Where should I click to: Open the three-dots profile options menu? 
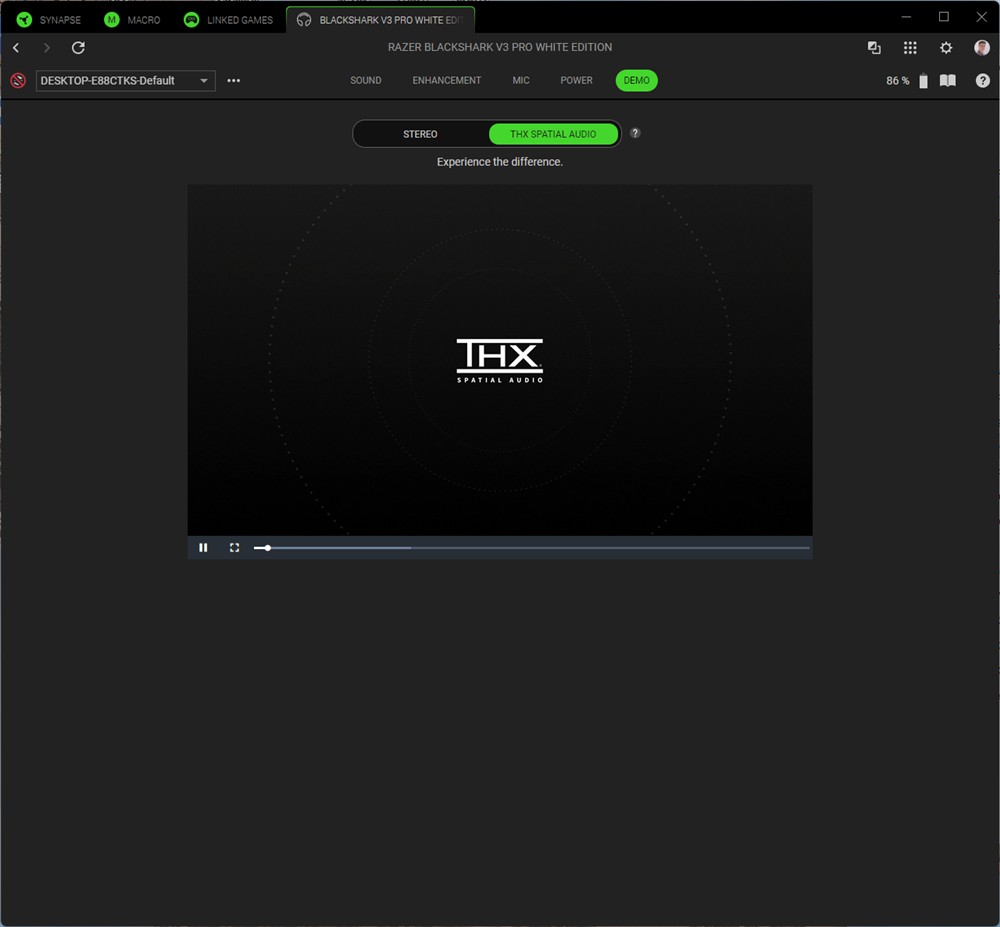pyautogui.click(x=234, y=81)
